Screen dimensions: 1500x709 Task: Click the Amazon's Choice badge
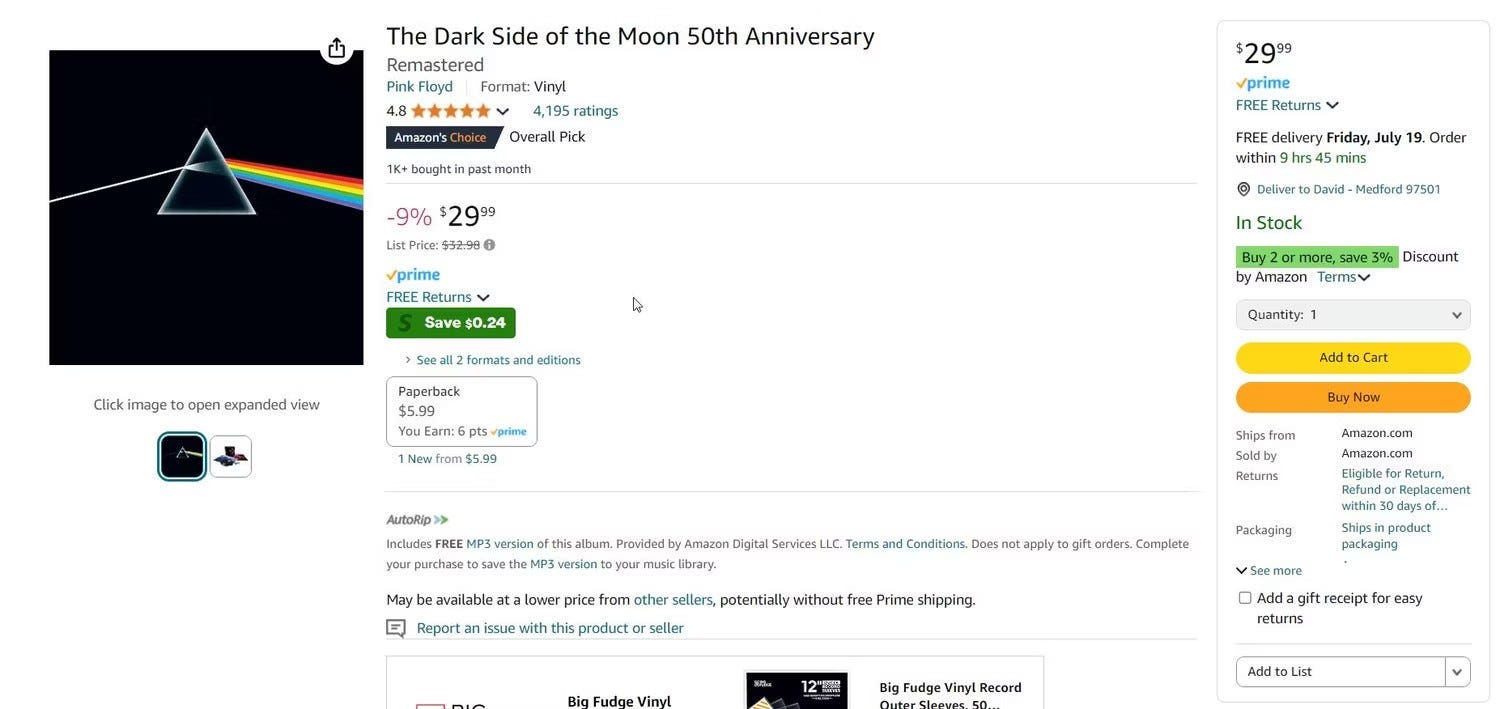tap(440, 138)
